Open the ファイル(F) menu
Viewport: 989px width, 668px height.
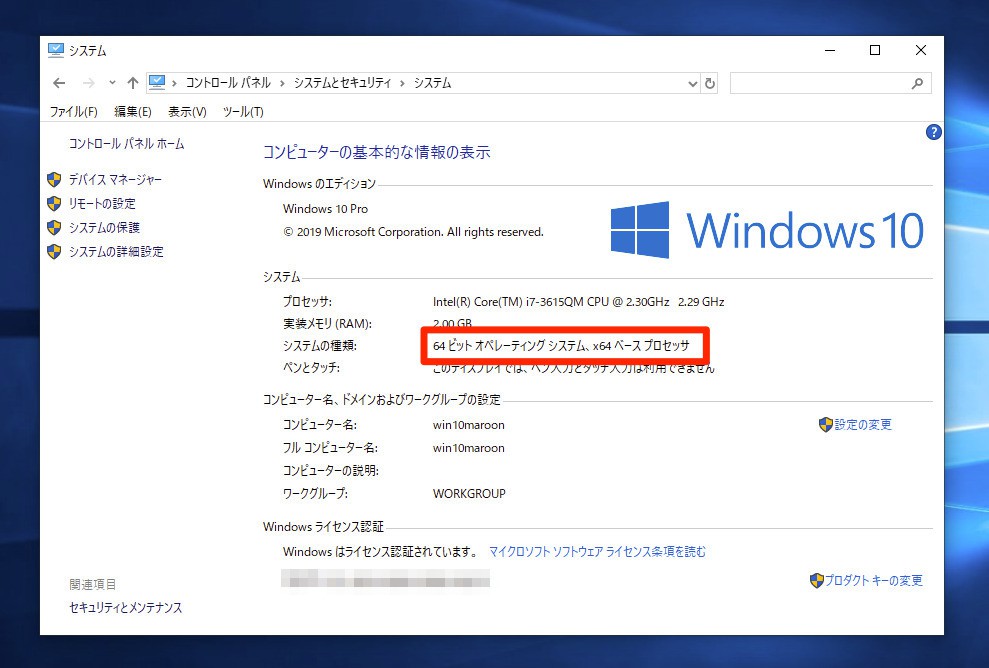point(74,112)
